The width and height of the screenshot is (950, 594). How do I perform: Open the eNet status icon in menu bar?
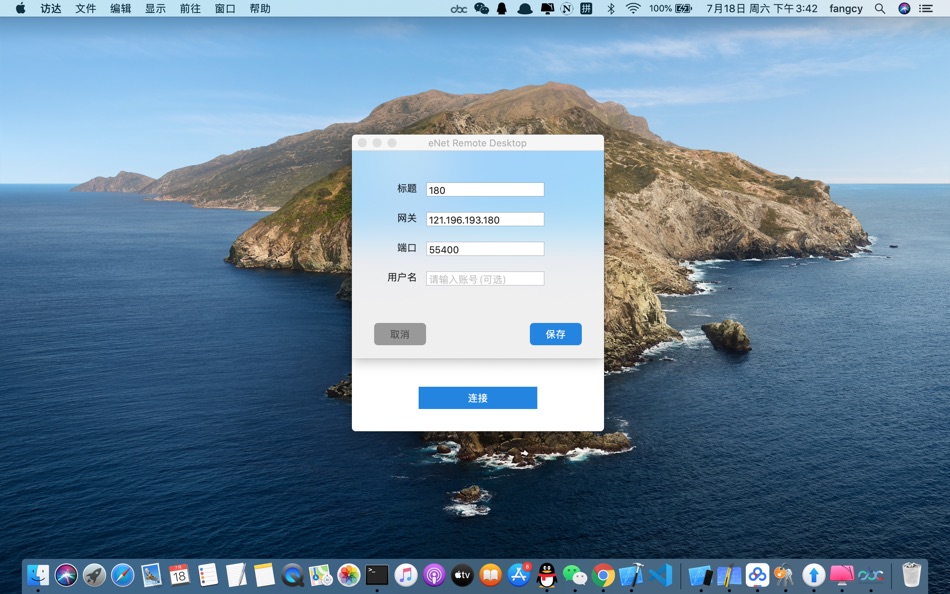[x=462, y=8]
